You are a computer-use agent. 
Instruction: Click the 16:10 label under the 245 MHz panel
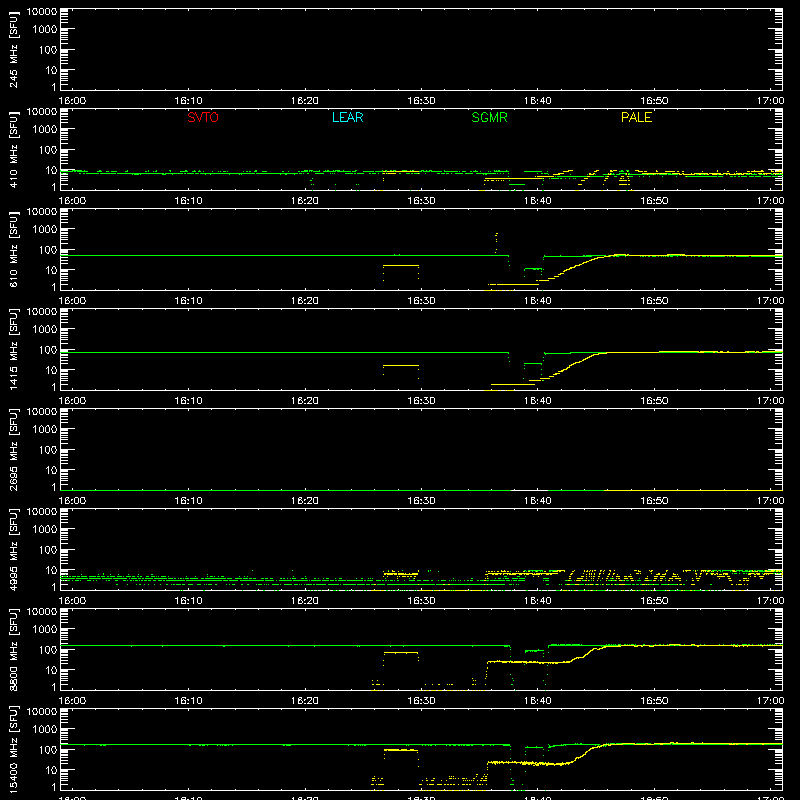(188, 101)
